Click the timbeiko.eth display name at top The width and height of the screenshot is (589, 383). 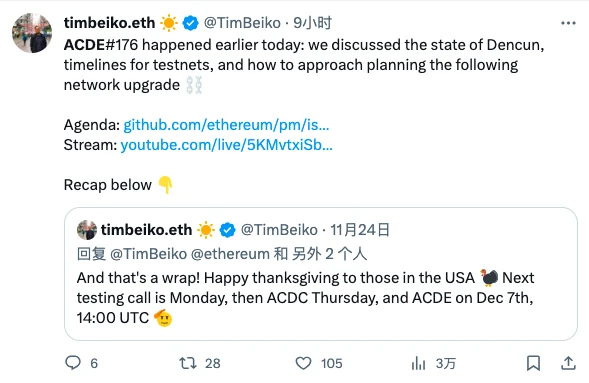pos(109,23)
